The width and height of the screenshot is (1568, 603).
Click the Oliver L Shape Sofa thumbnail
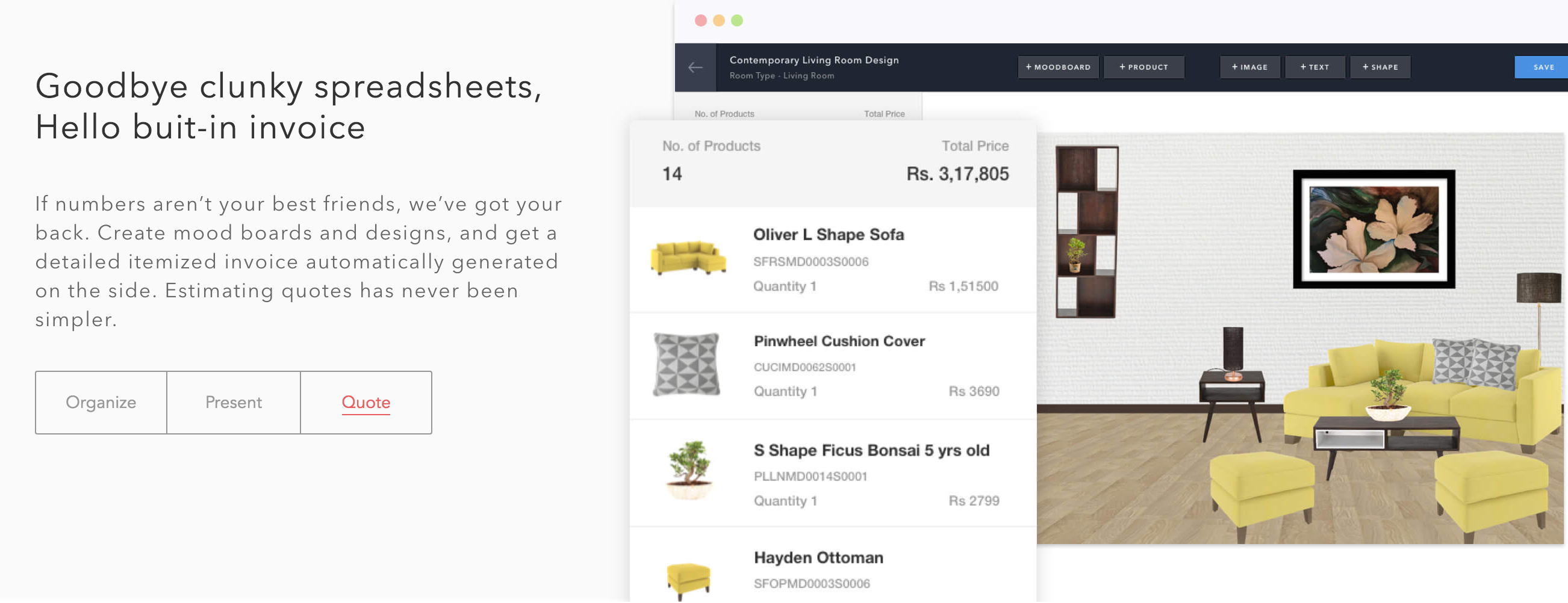click(688, 259)
